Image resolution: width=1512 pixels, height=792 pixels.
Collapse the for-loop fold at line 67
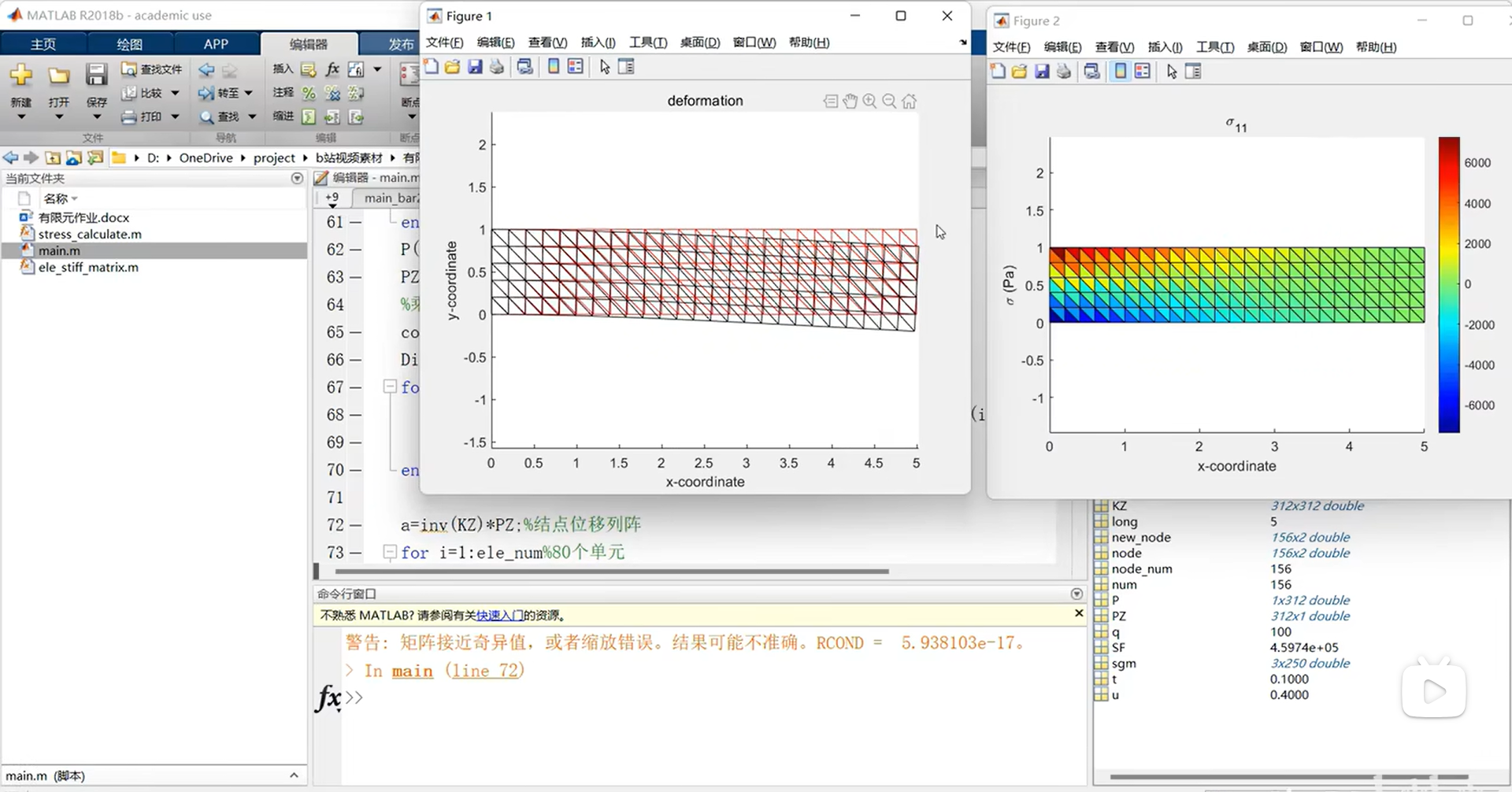coord(389,387)
